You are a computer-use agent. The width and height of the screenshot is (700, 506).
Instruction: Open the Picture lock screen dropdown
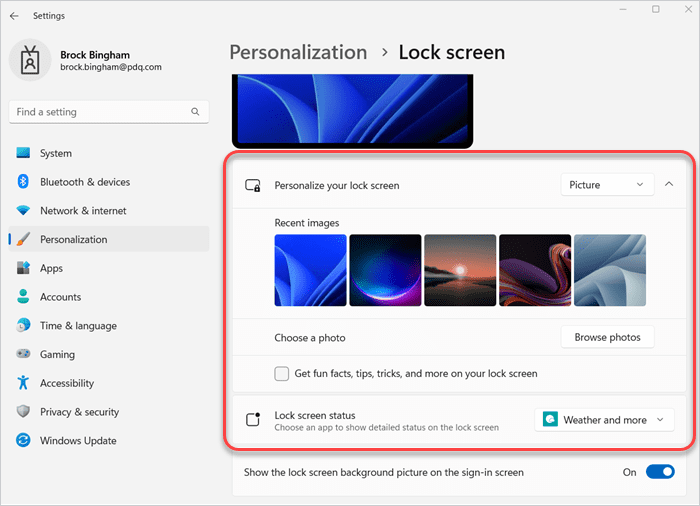[x=607, y=184]
